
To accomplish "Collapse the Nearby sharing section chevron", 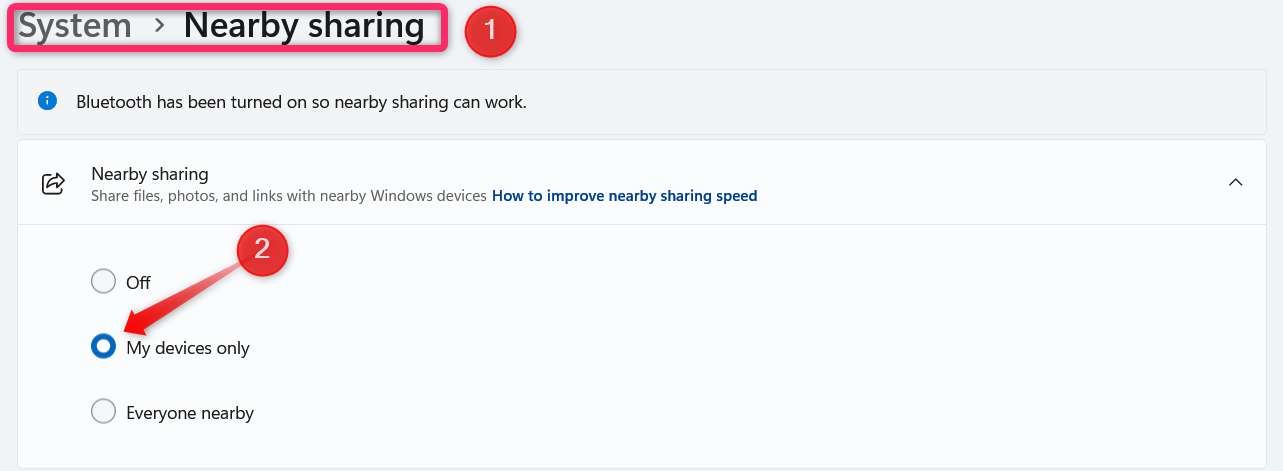I will tap(1235, 182).
